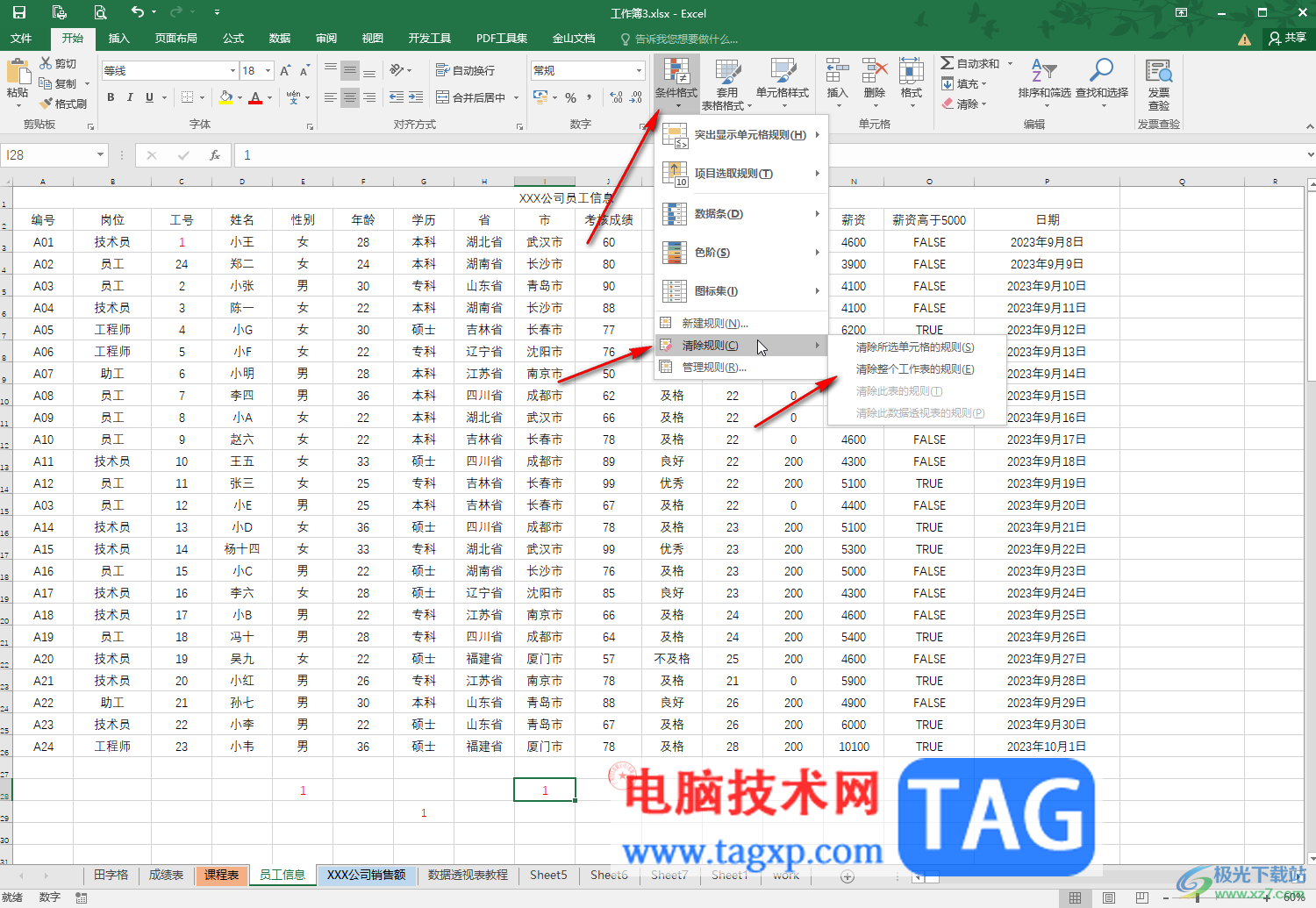This screenshot has height=908, width=1316.
Task: Expand the font size dropdown showing 18
Action: coord(268,70)
